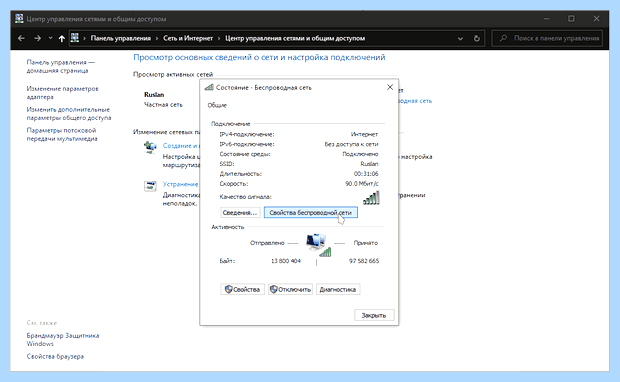Click the 'Создание и' connection setup link
Screen dimensions: 620x382
coord(180,146)
